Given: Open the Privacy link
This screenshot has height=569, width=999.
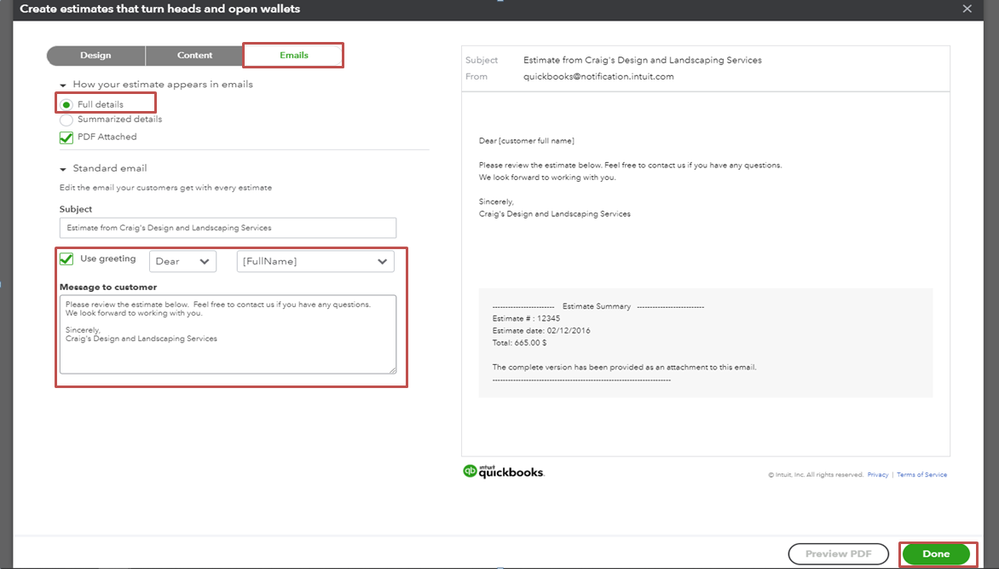Looking at the screenshot, I should click(877, 475).
